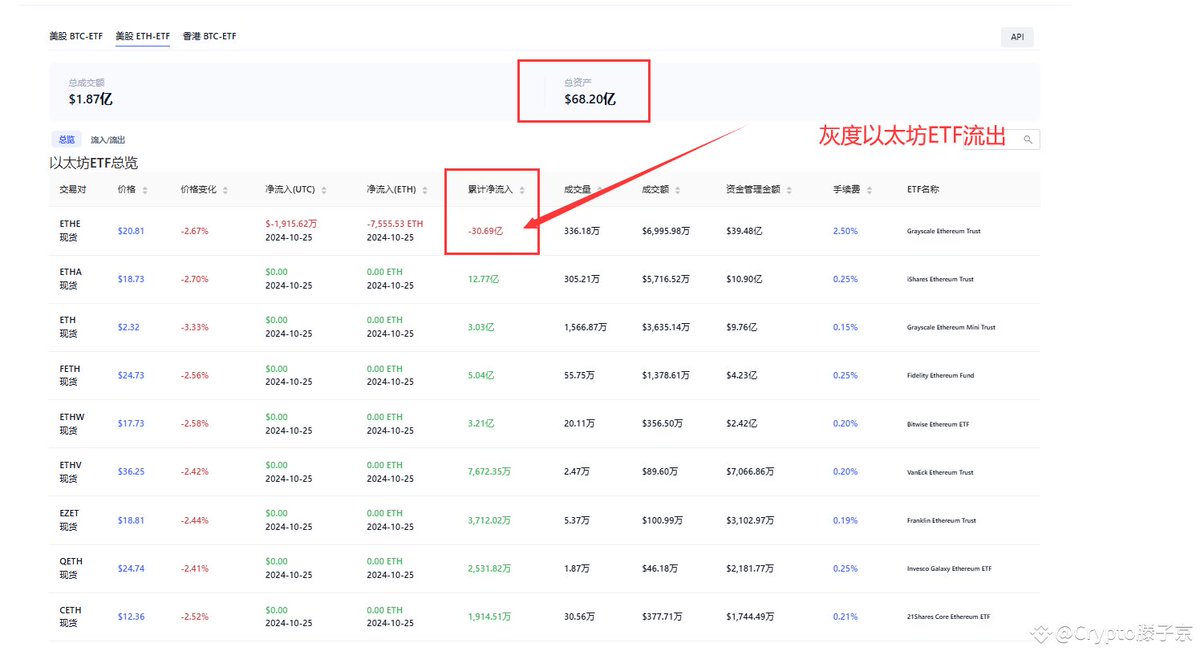Click Grayscale Ethereum Trust name

click(943, 231)
